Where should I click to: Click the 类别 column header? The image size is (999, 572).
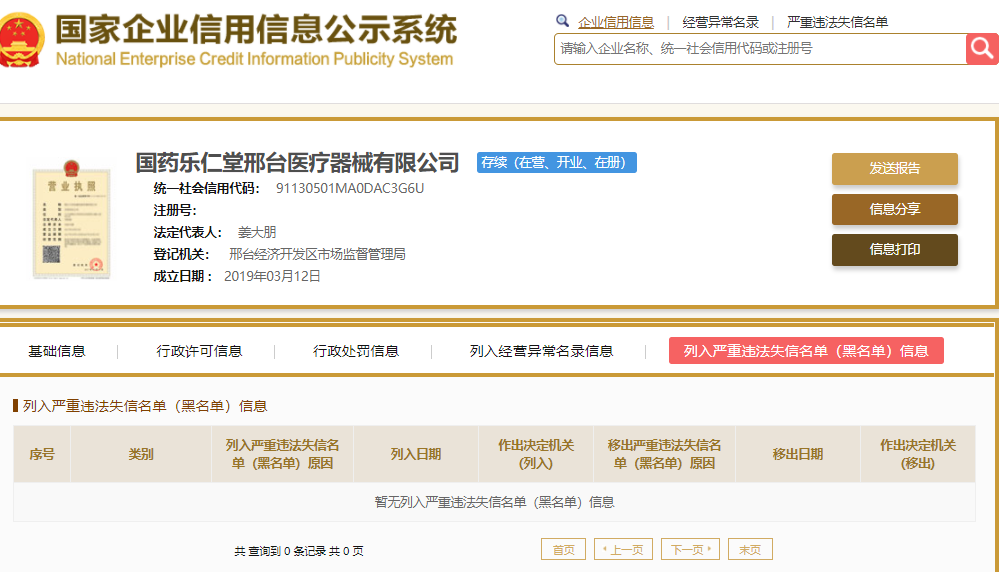[x=141, y=454]
